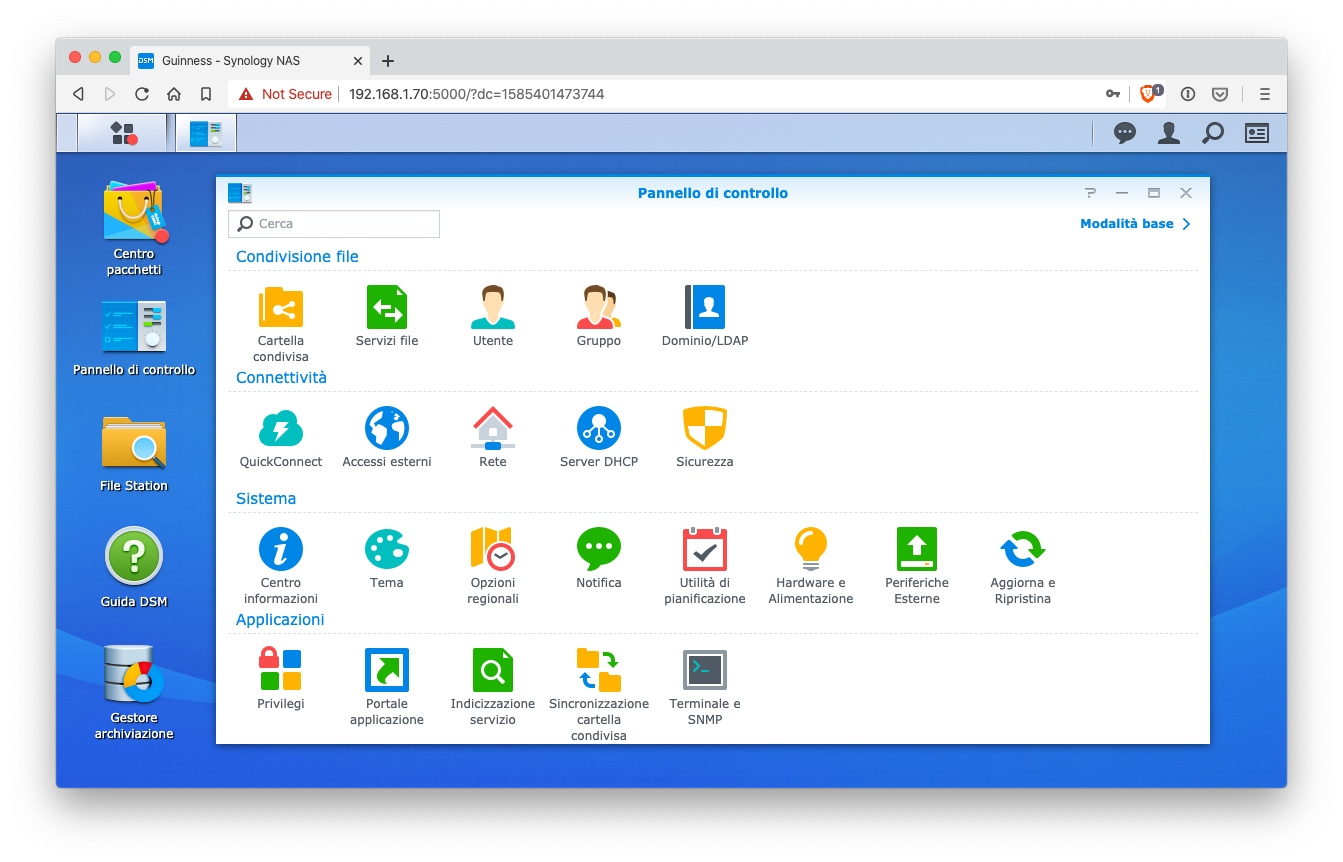
Task: Bookmark this page in browser
Action: click(206, 94)
